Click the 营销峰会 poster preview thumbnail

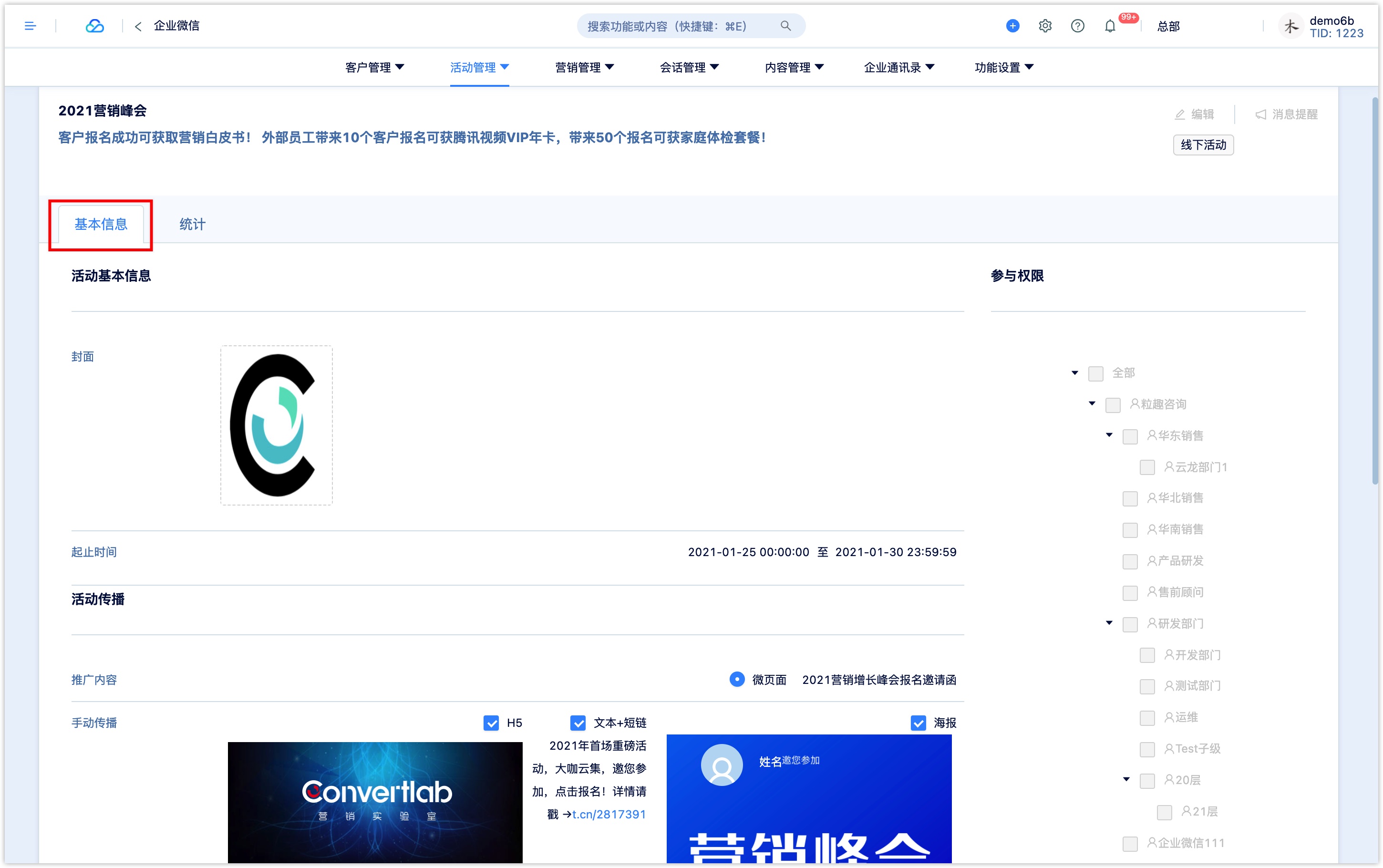809,798
